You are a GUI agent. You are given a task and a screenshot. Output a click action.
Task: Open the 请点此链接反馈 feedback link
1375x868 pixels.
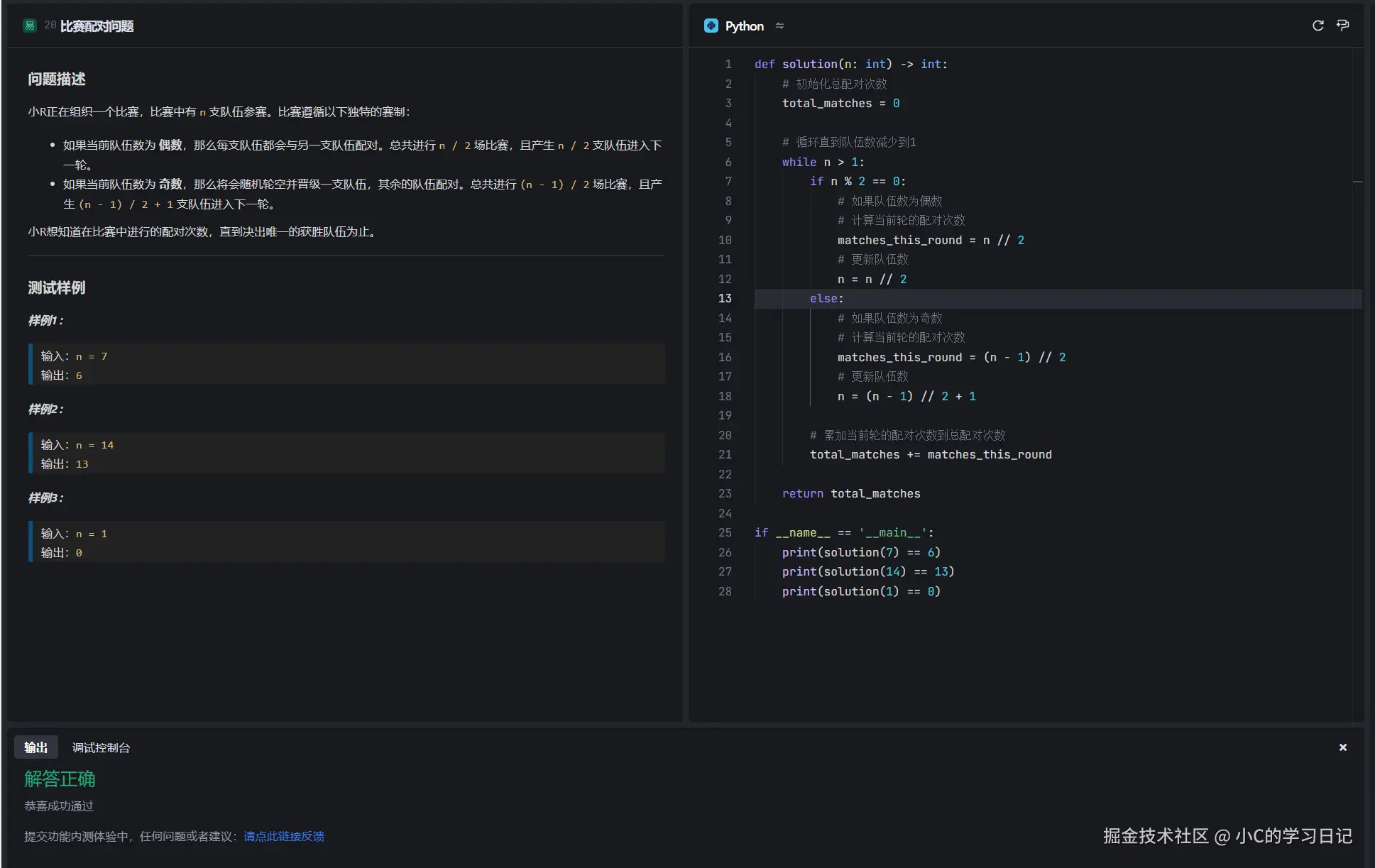point(283,836)
